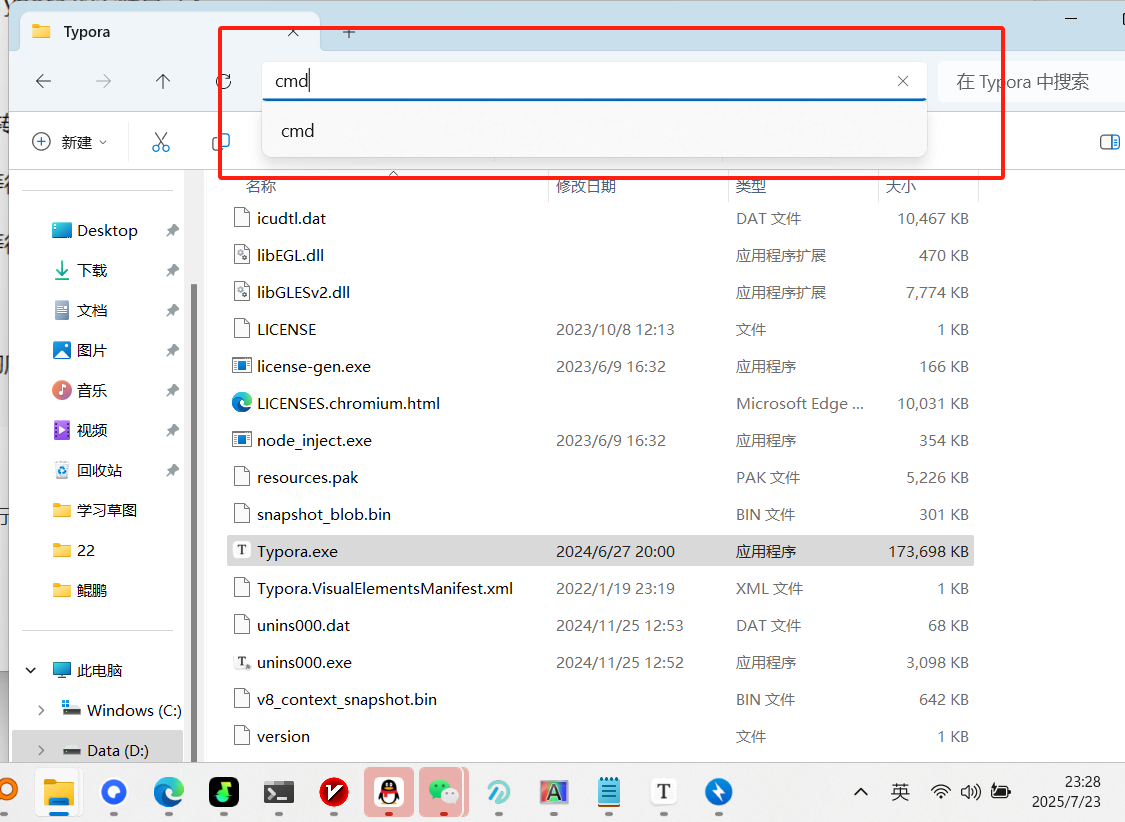Switch to Typora via taskbar T icon

[x=664, y=792]
